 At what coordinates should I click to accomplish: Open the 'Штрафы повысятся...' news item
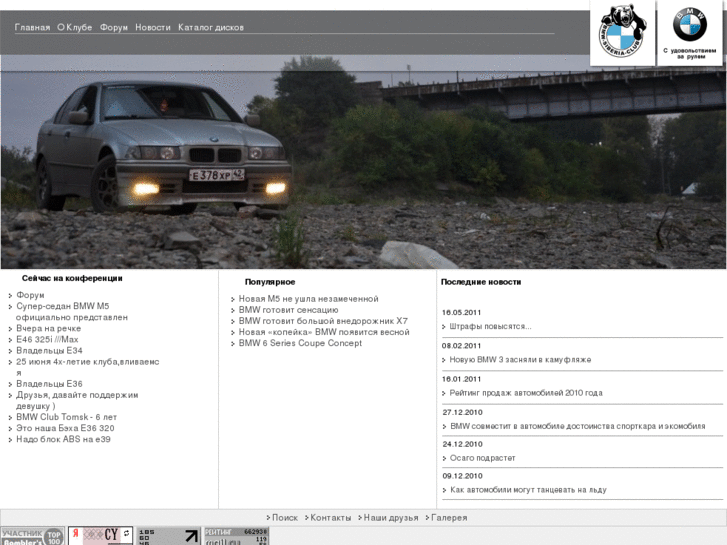click(x=491, y=327)
